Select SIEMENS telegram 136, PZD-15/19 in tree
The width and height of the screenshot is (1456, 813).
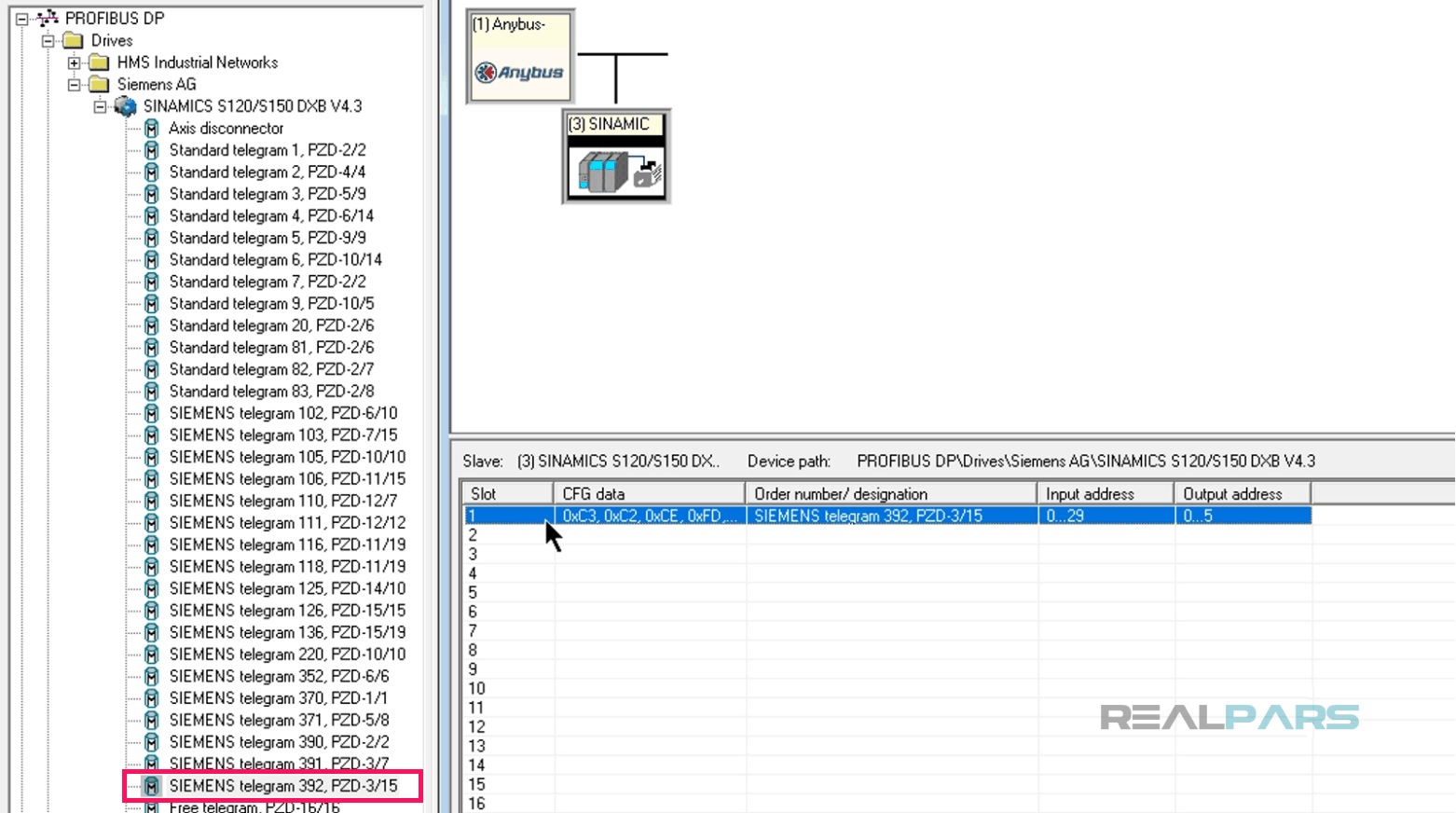click(x=287, y=632)
